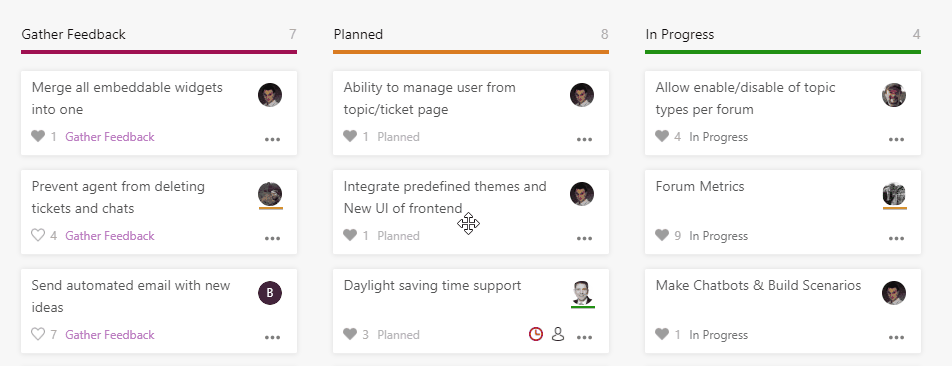The width and height of the screenshot is (952, 366).
Task: Click orange bar under 'Planned' column
Action: [471, 52]
